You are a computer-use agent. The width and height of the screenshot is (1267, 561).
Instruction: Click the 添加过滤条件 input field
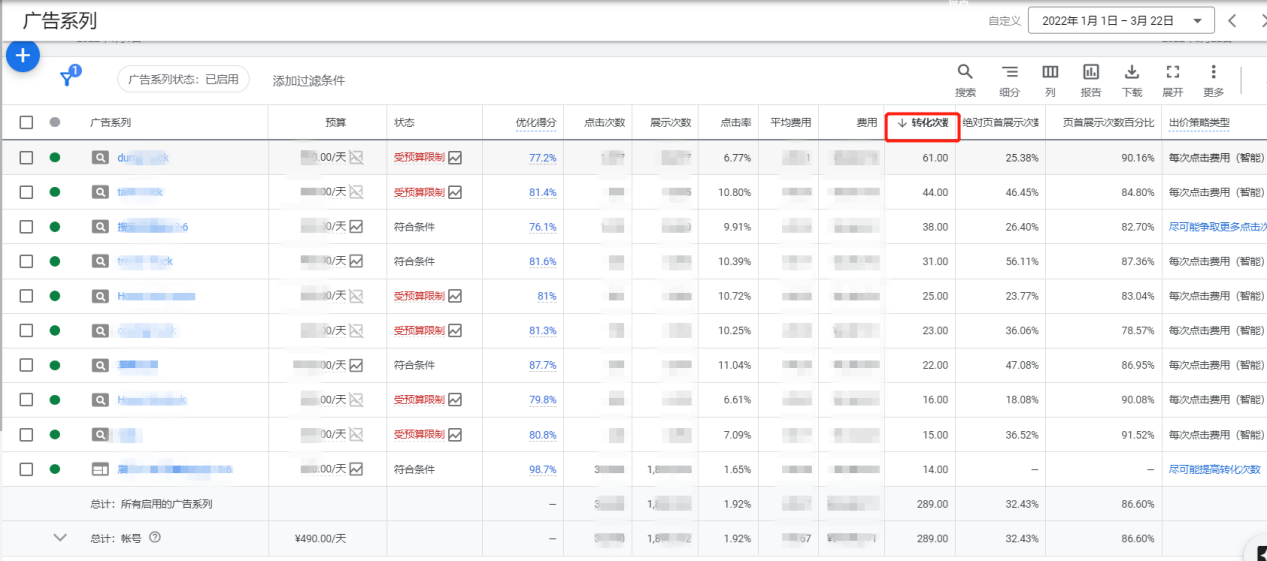pos(309,80)
